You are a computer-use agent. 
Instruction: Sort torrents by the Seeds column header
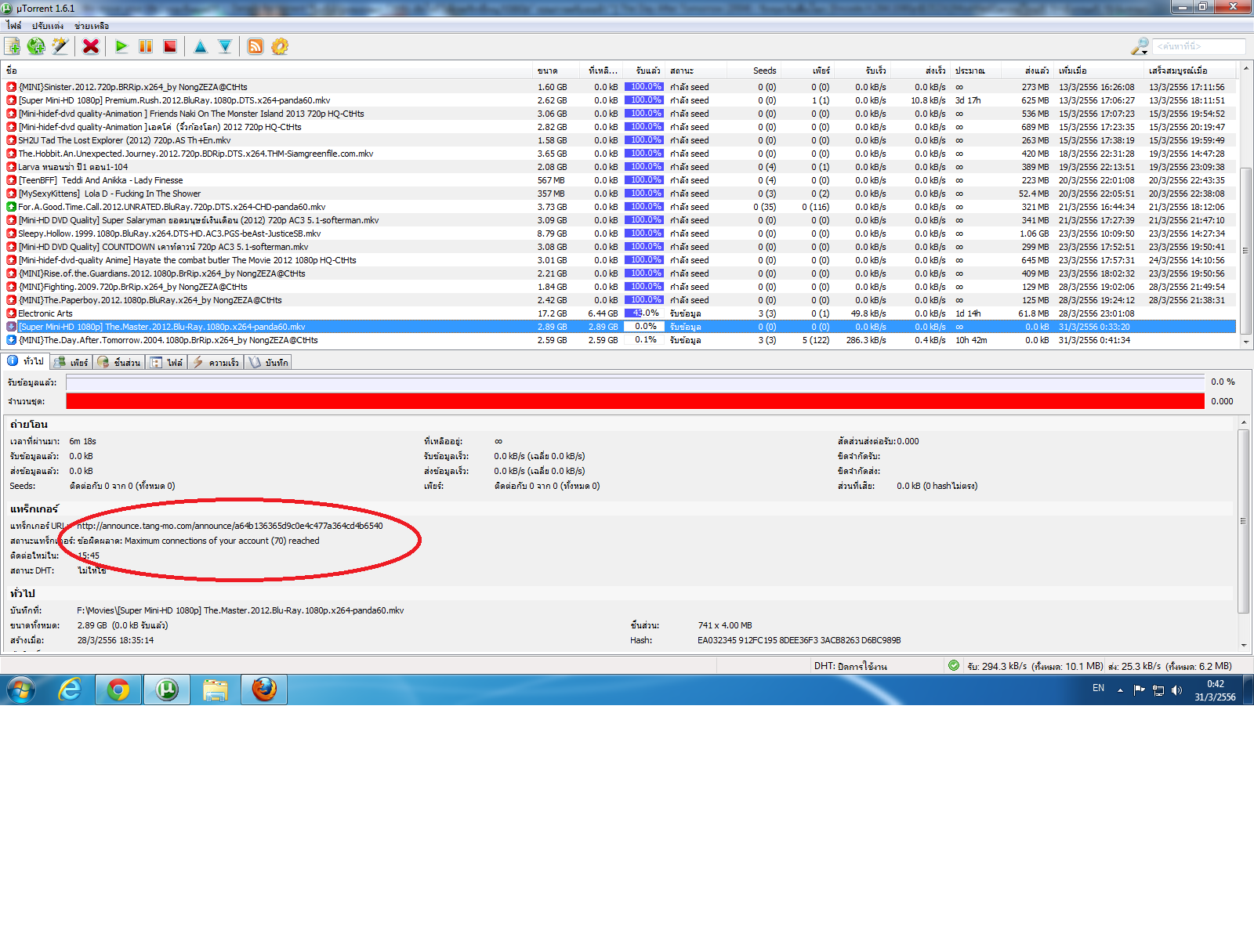click(754, 71)
